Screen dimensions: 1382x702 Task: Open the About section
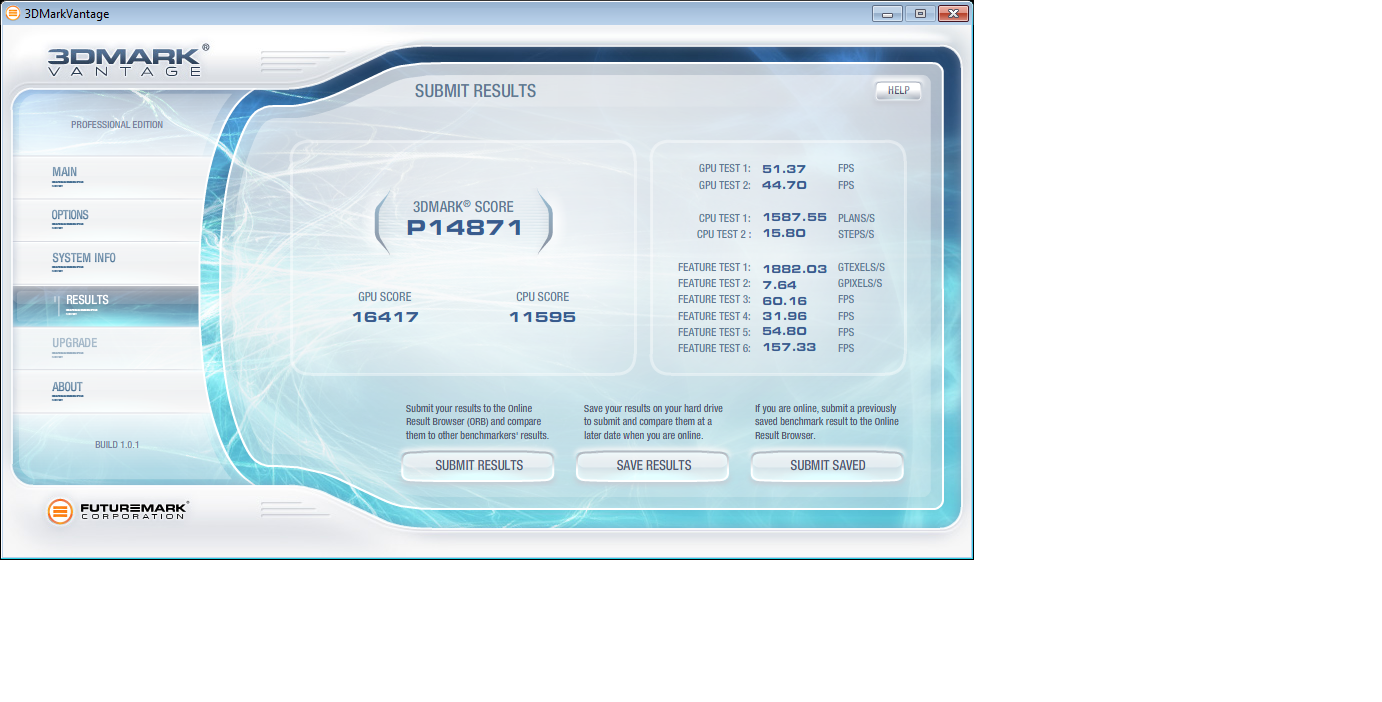click(x=105, y=391)
